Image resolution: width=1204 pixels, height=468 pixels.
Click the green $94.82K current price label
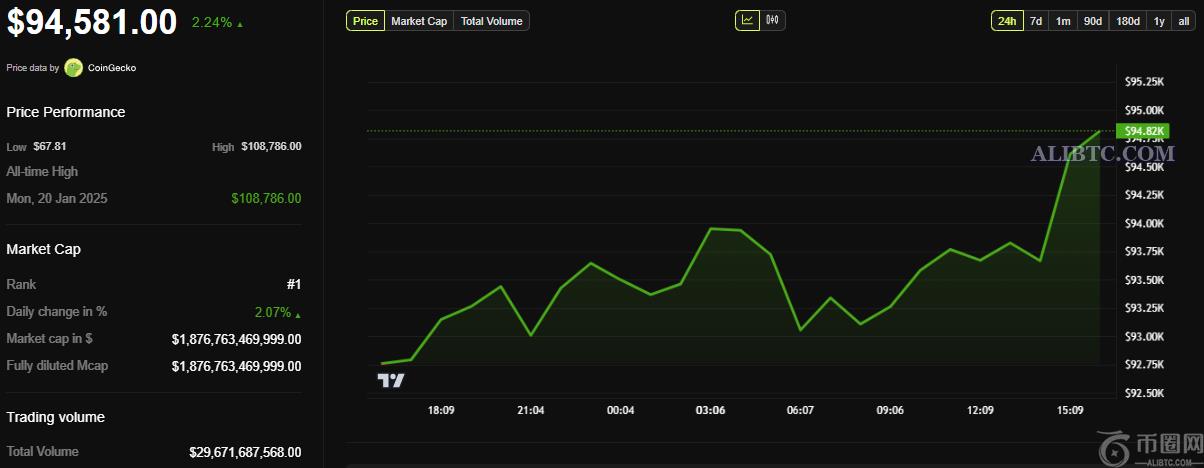(1141, 131)
